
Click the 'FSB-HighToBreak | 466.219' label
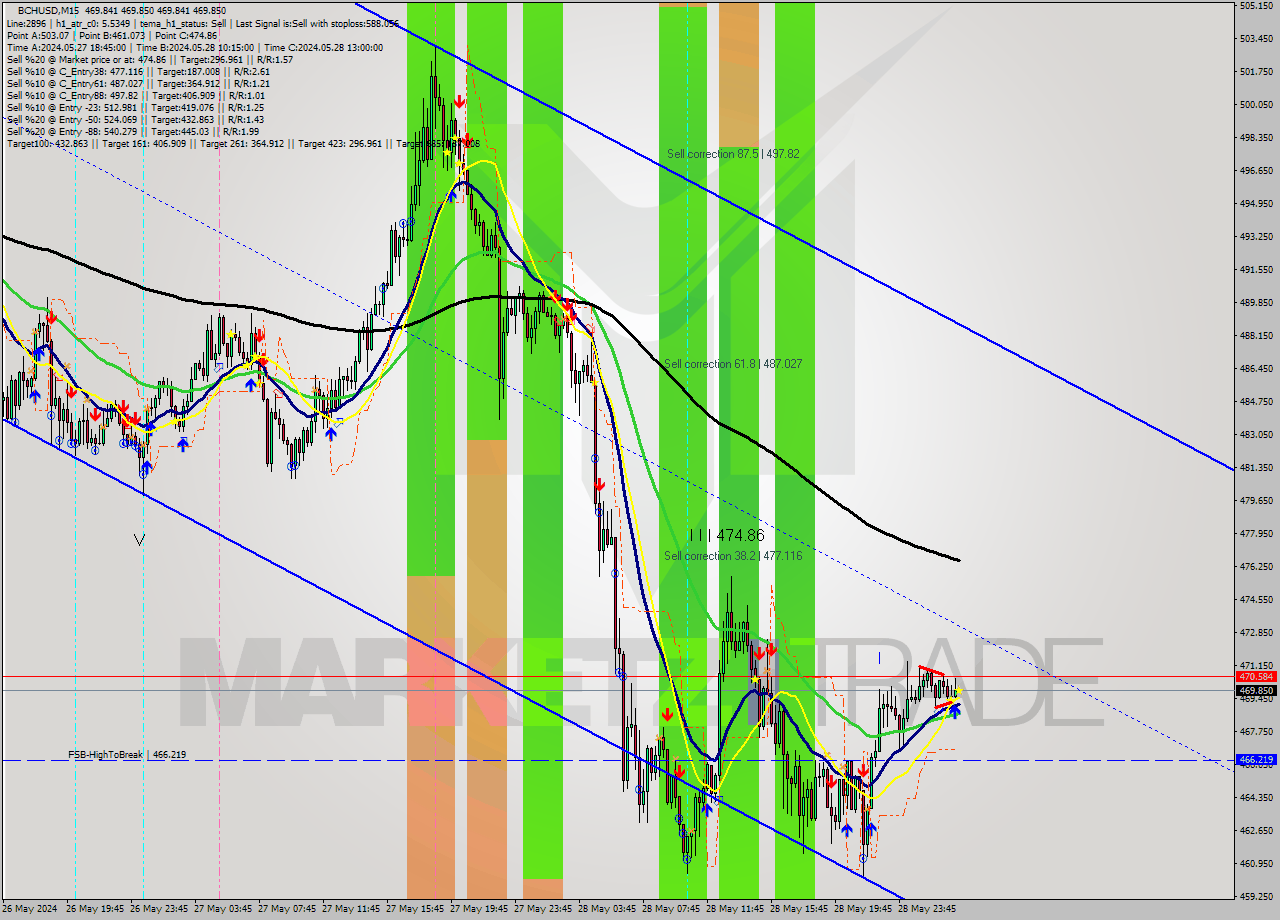point(127,754)
